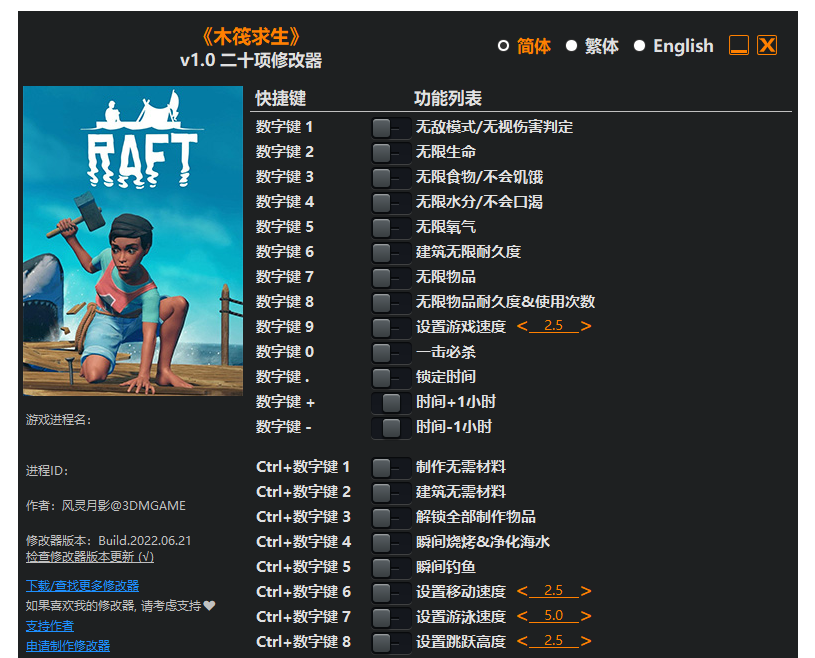Select 繁体 language radio button
The height and width of the screenshot is (658, 815).
click(571, 46)
